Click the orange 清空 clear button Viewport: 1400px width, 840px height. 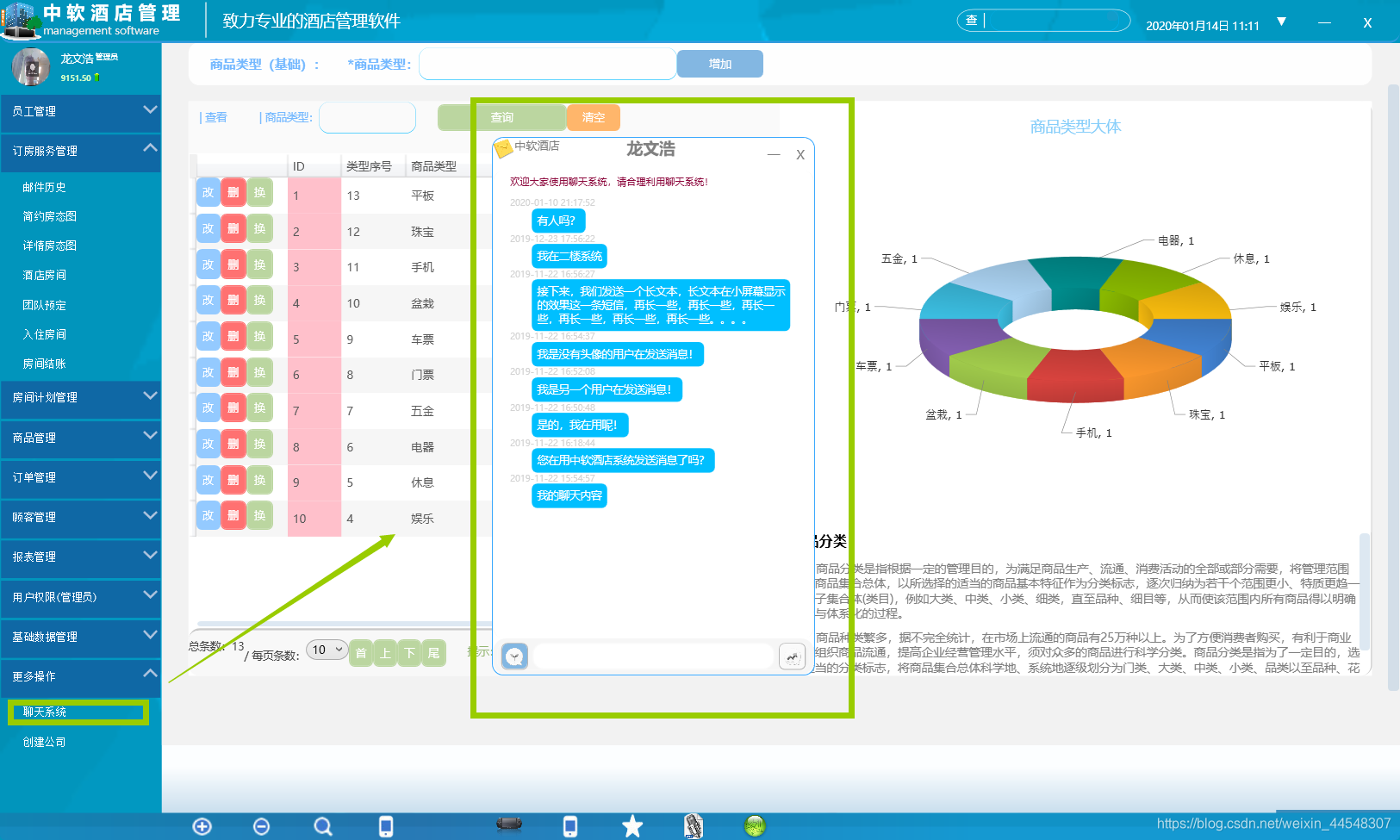pyautogui.click(x=594, y=117)
